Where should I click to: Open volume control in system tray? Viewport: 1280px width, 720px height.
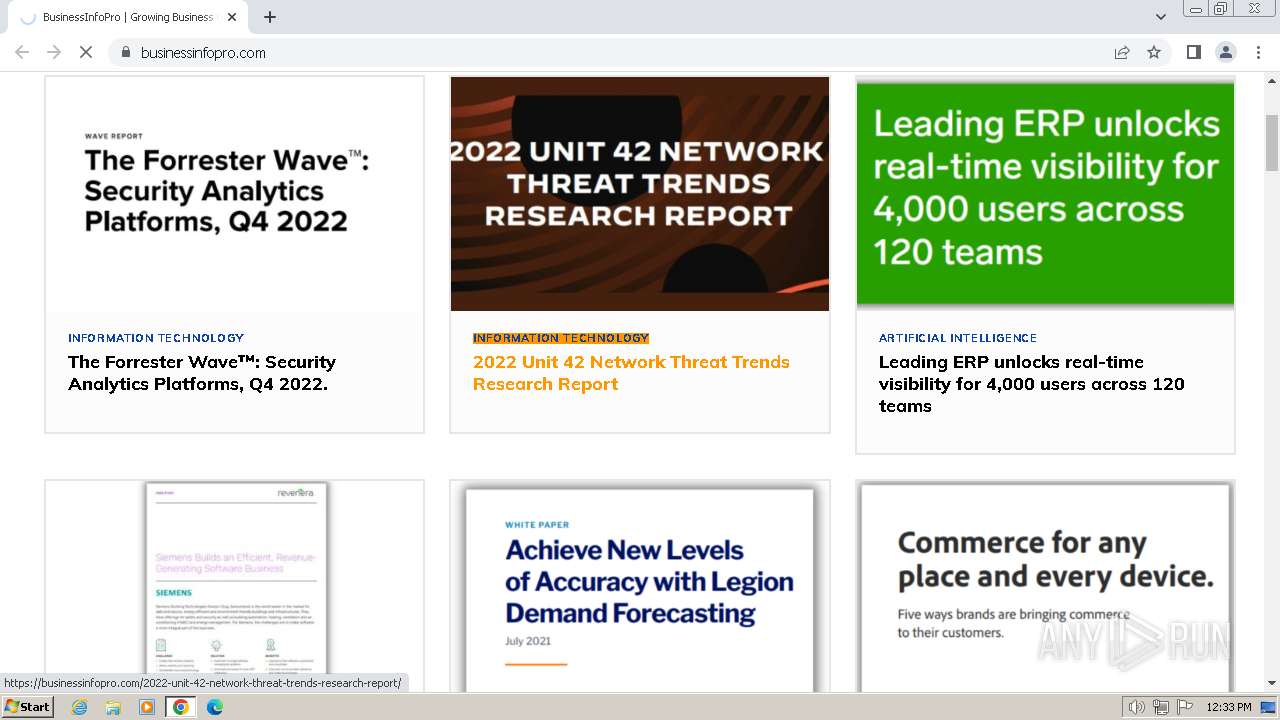tap(1137, 707)
